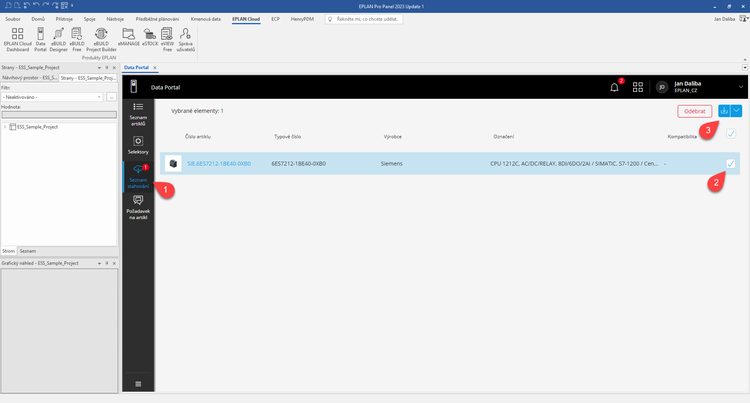Click the sidebar hamburger menu icon
This screenshot has height=403, width=750.
(138, 384)
